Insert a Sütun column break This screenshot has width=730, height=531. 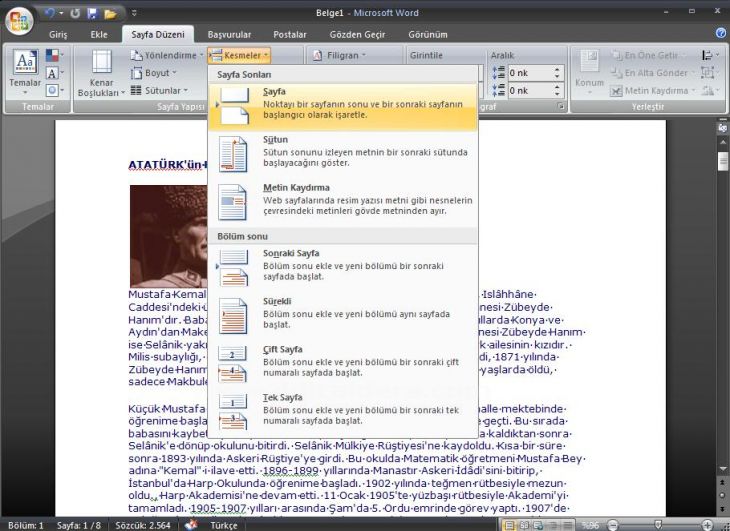coord(343,155)
